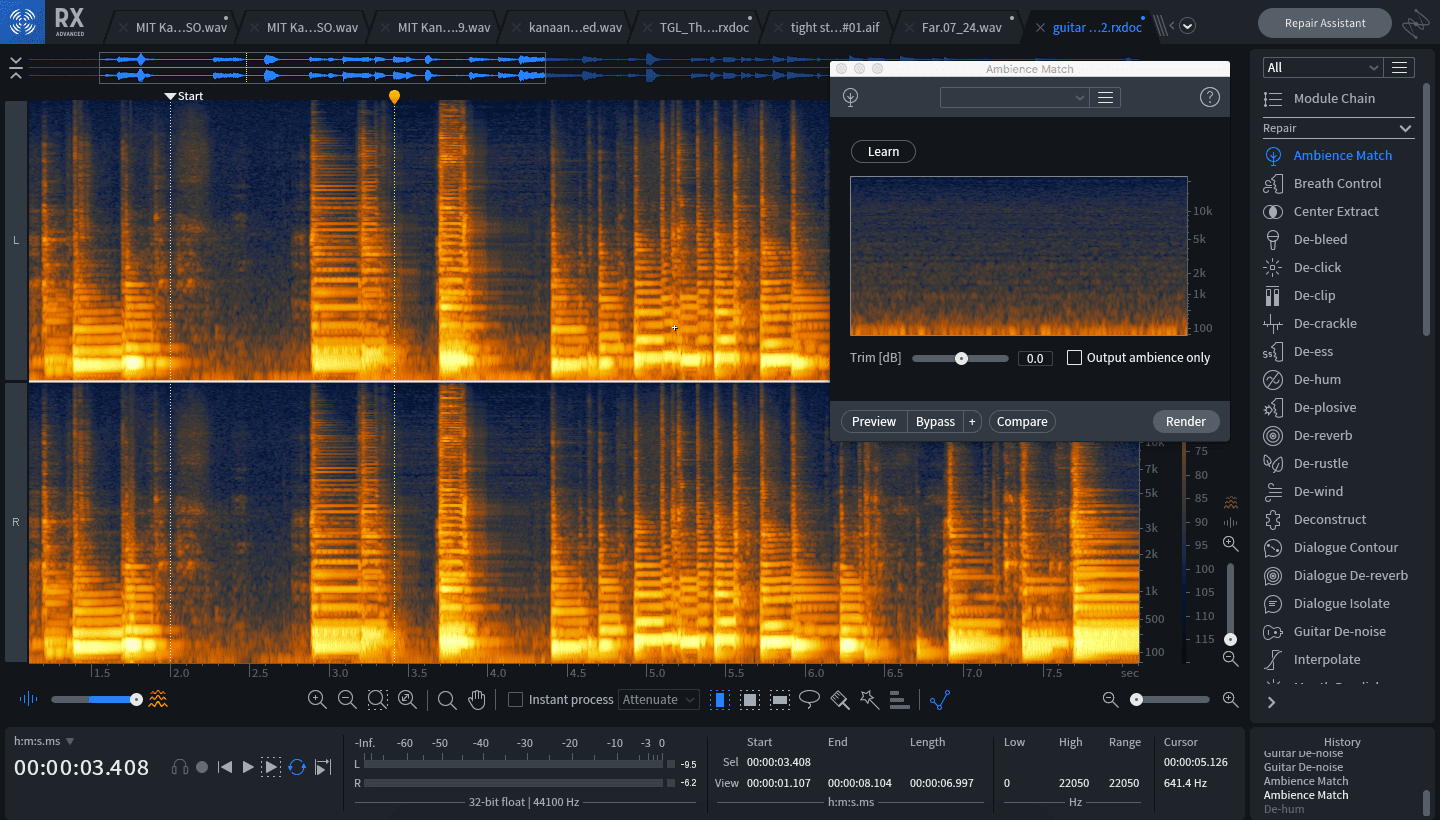Switch to the tight st...#01.aif tab
This screenshot has width=1440, height=820.
[834, 27]
